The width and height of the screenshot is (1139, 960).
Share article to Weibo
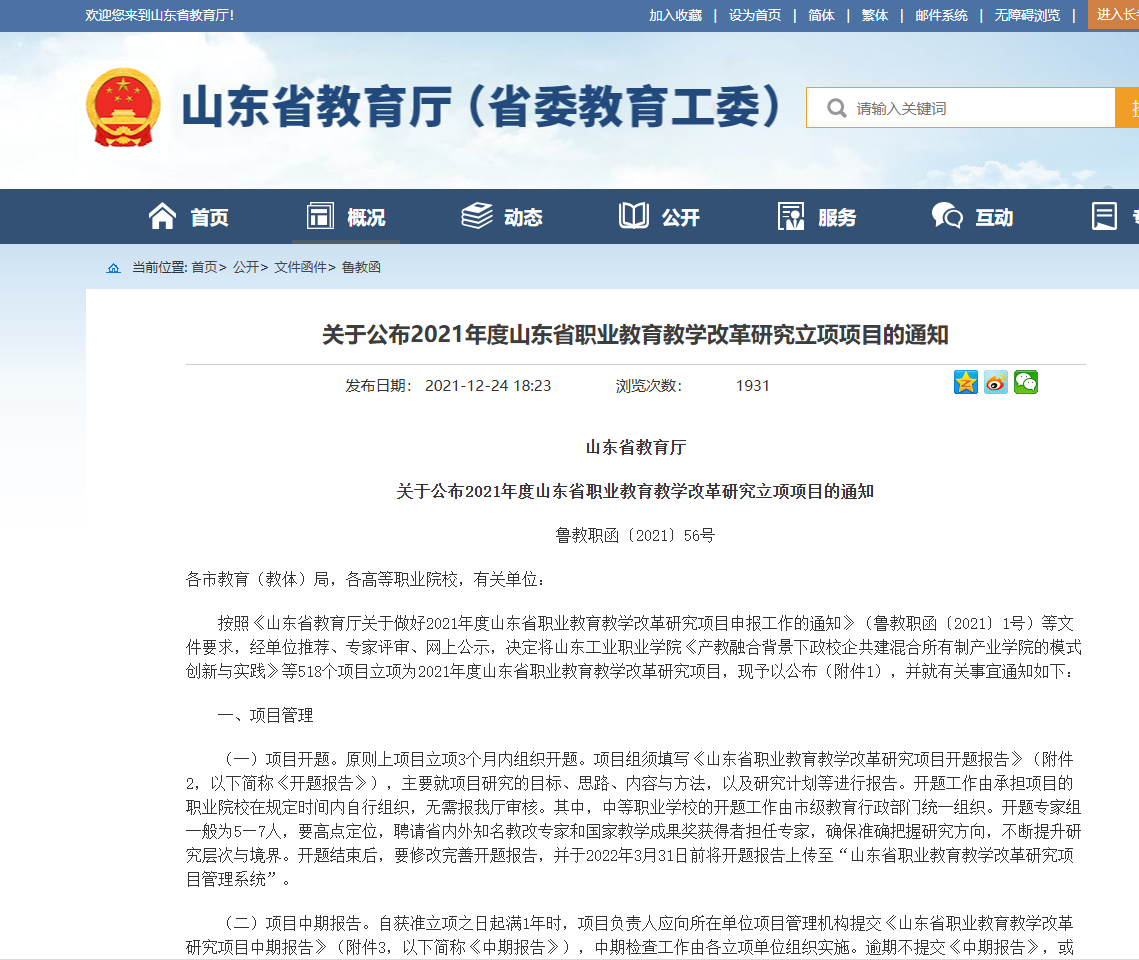tap(995, 382)
